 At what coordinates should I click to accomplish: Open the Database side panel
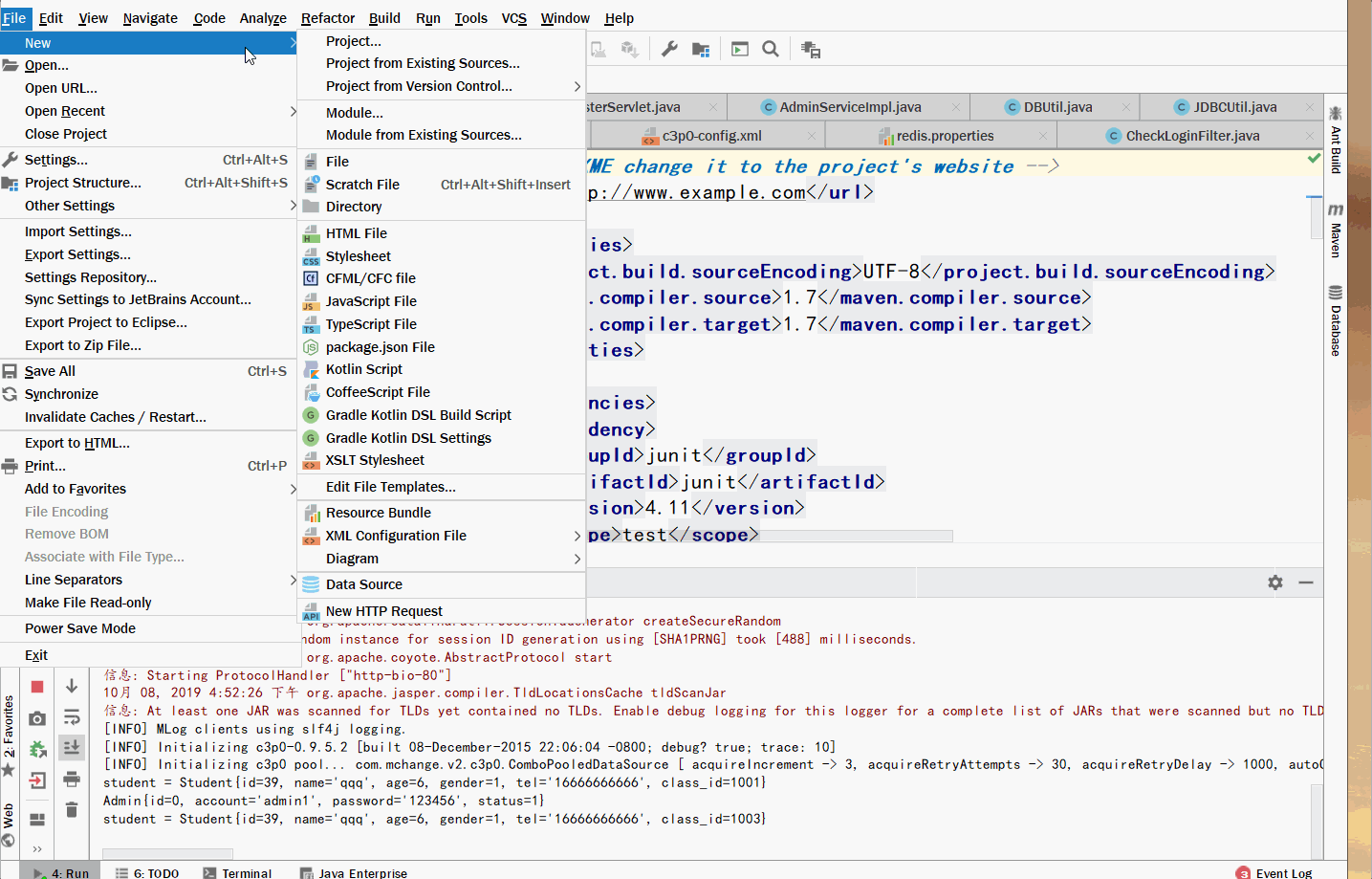pos(1336,320)
